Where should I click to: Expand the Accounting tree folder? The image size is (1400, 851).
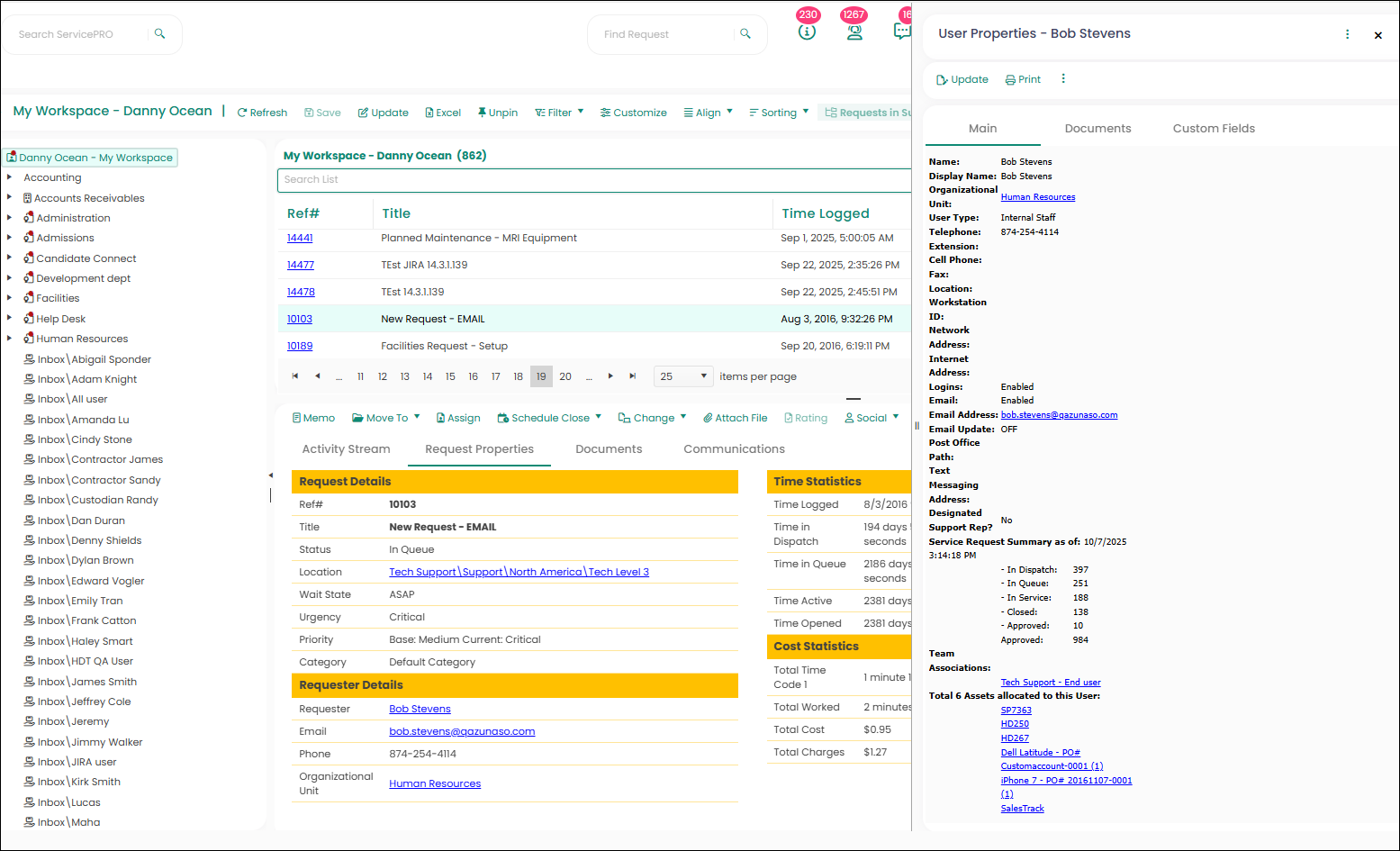9,177
